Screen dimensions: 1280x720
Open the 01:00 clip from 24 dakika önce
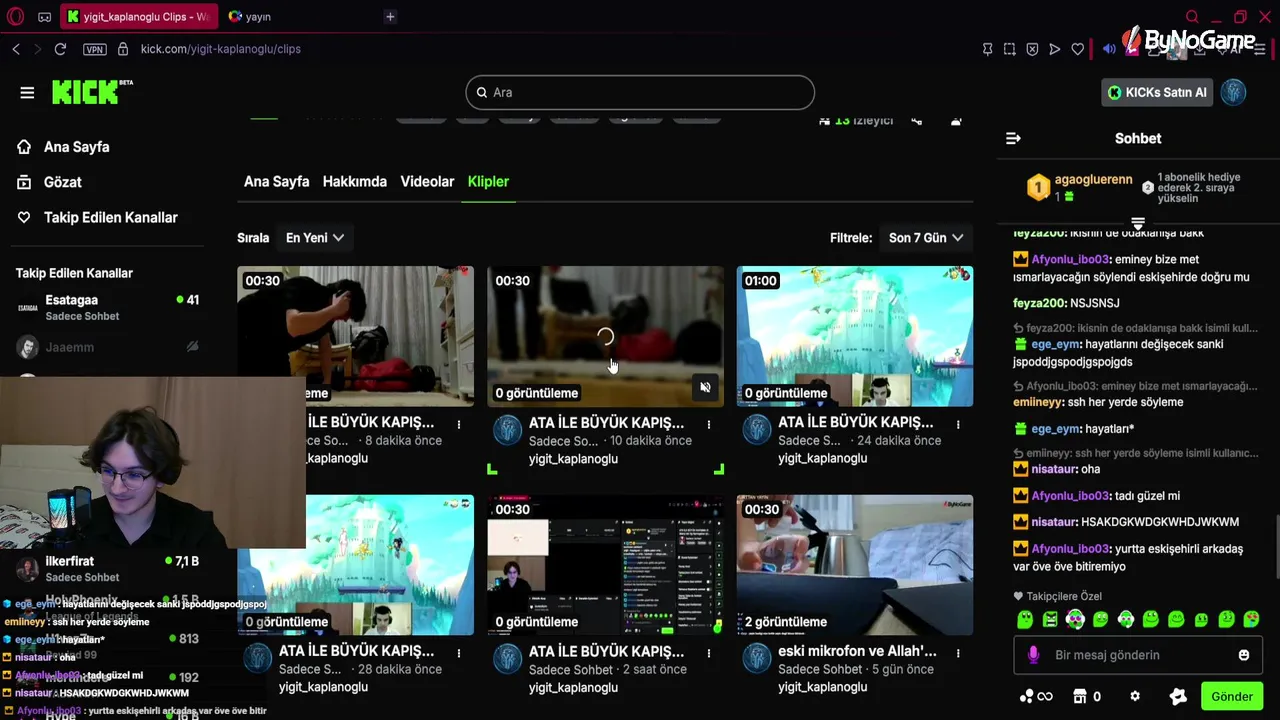855,336
